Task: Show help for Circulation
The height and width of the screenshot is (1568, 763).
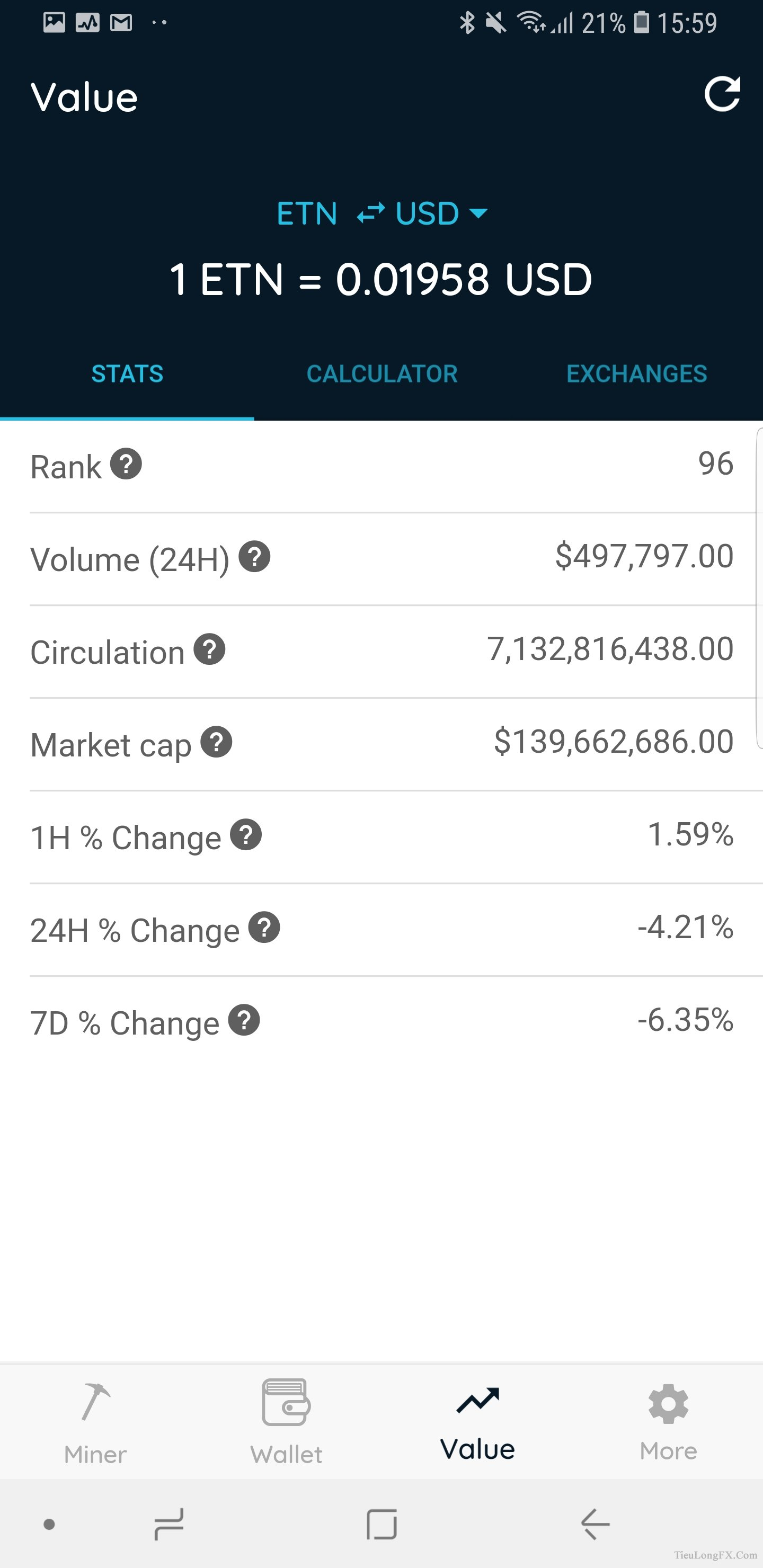Action: (x=209, y=649)
